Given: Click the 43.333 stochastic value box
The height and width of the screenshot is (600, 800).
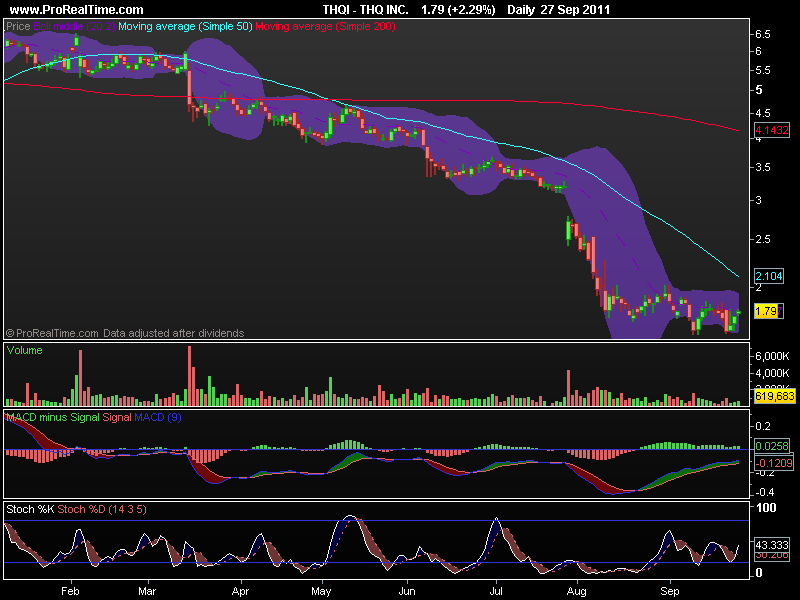Looking at the screenshot, I should click(772, 545).
